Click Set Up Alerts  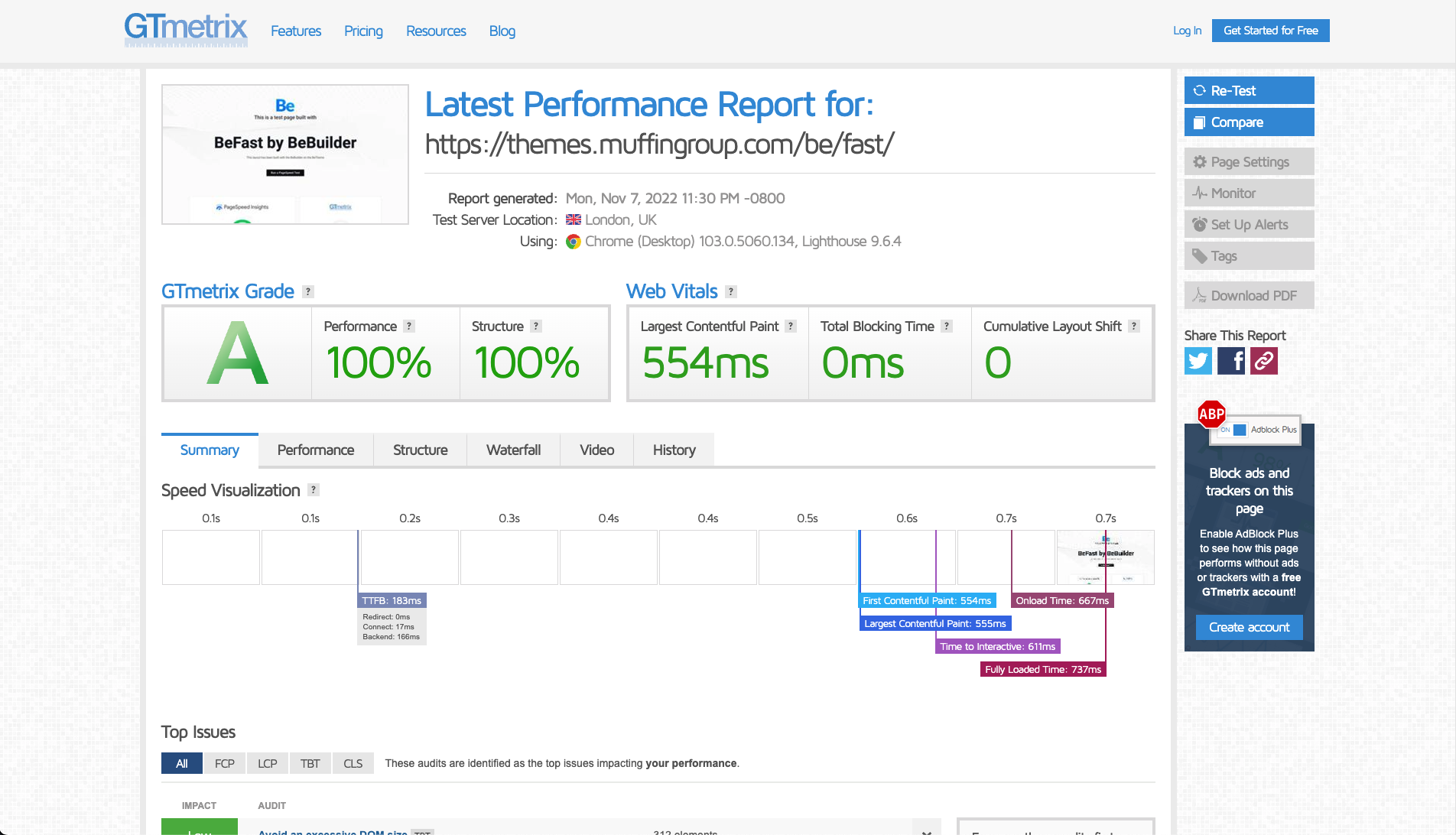pos(1249,224)
